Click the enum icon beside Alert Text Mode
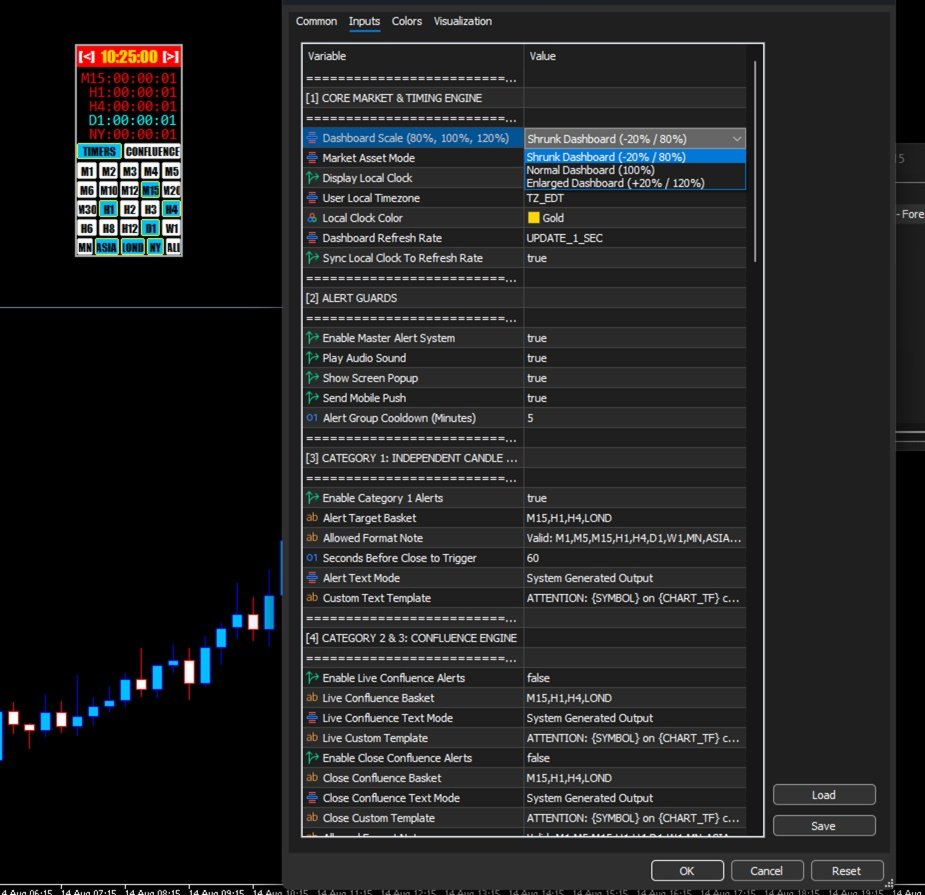This screenshot has width=925, height=895. coord(312,578)
